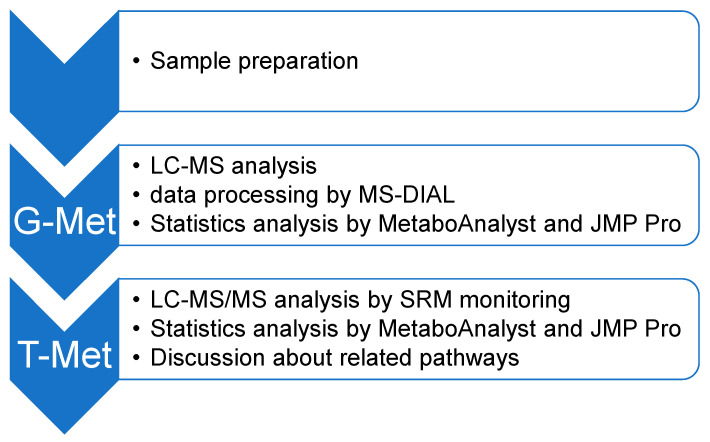Click Statistics analysis line in T-Met box
This screenshot has height=442, width=710.
pyautogui.click(x=416, y=329)
